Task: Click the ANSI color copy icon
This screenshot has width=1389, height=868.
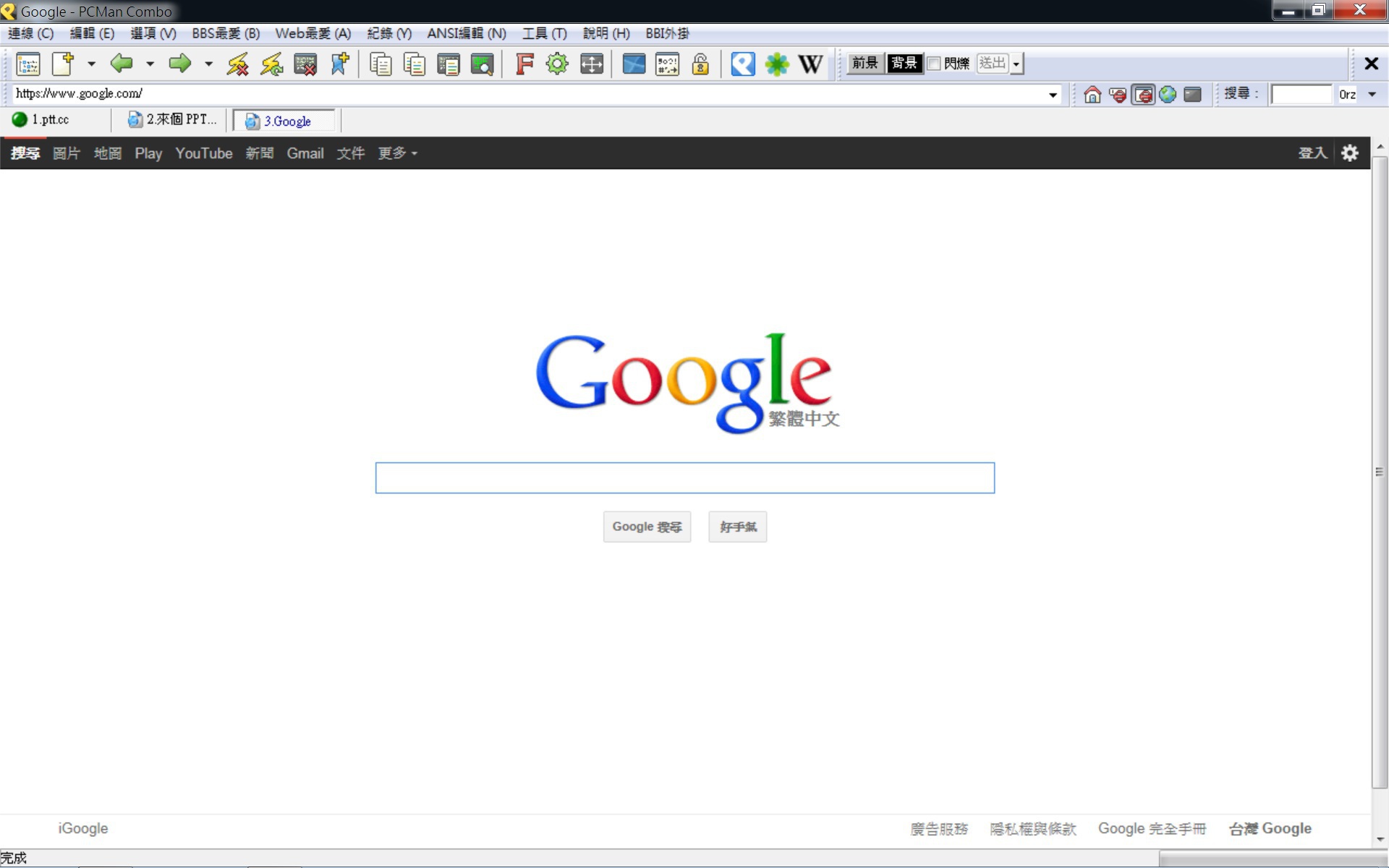Action: click(x=415, y=64)
